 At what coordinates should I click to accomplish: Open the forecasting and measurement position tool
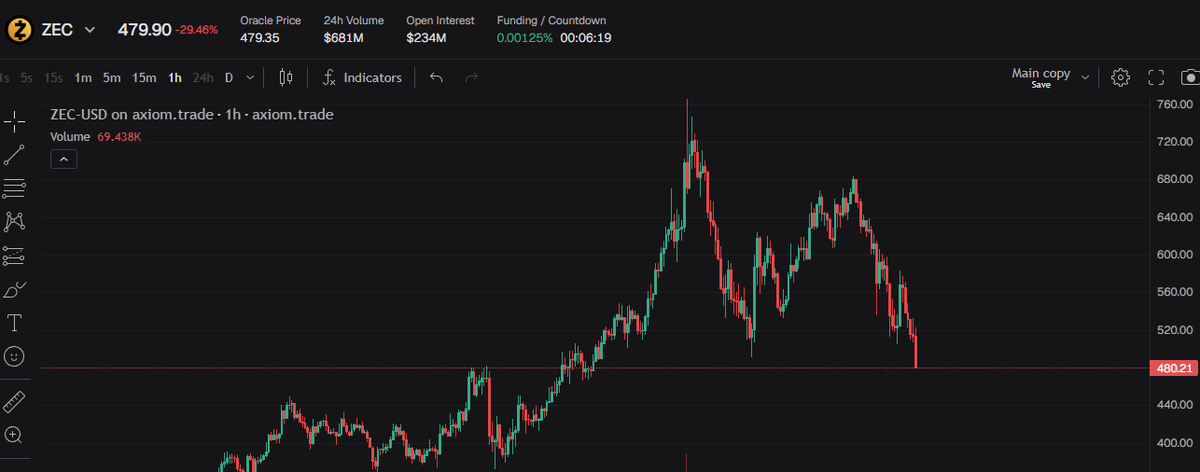click(x=14, y=256)
